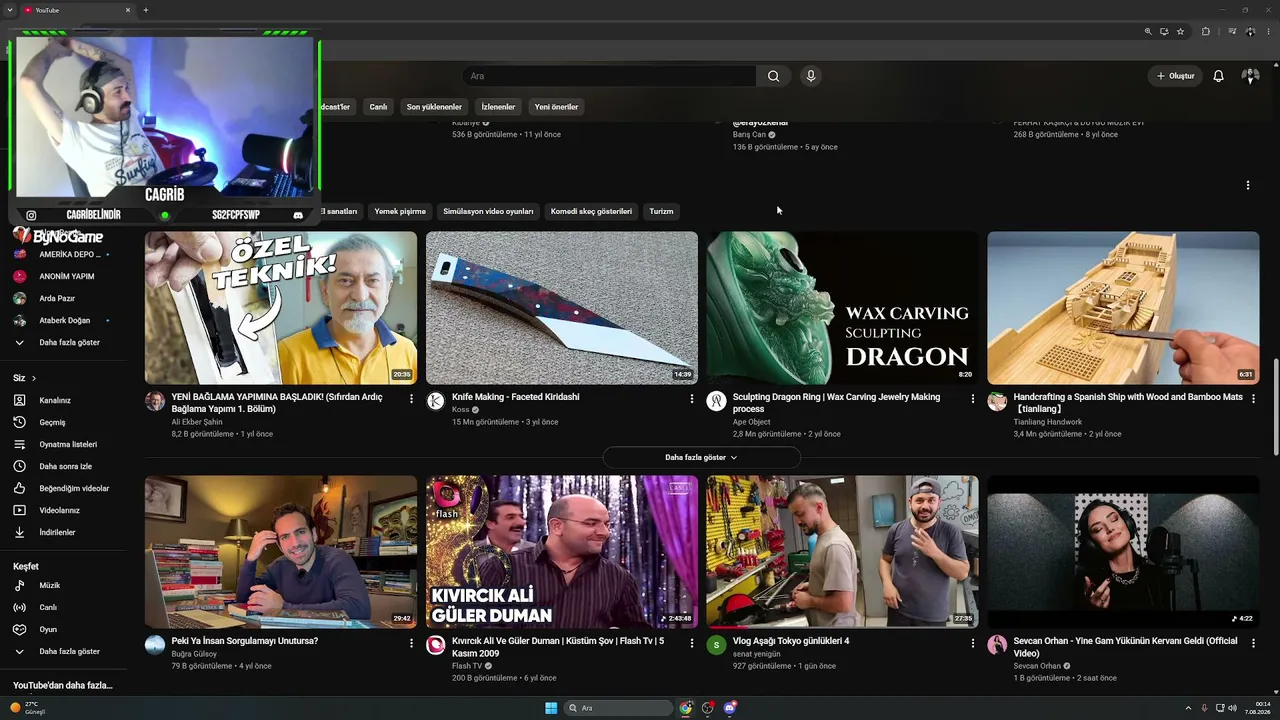
Task: Open the YouTube notifications bell
Action: pyautogui.click(x=1218, y=76)
